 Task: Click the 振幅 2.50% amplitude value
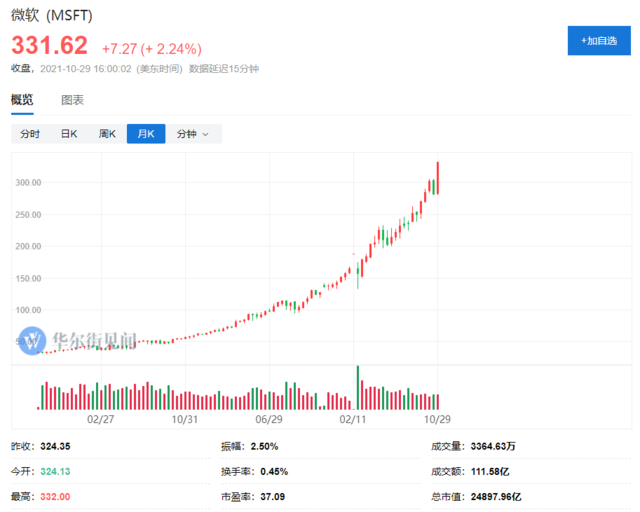point(264,446)
